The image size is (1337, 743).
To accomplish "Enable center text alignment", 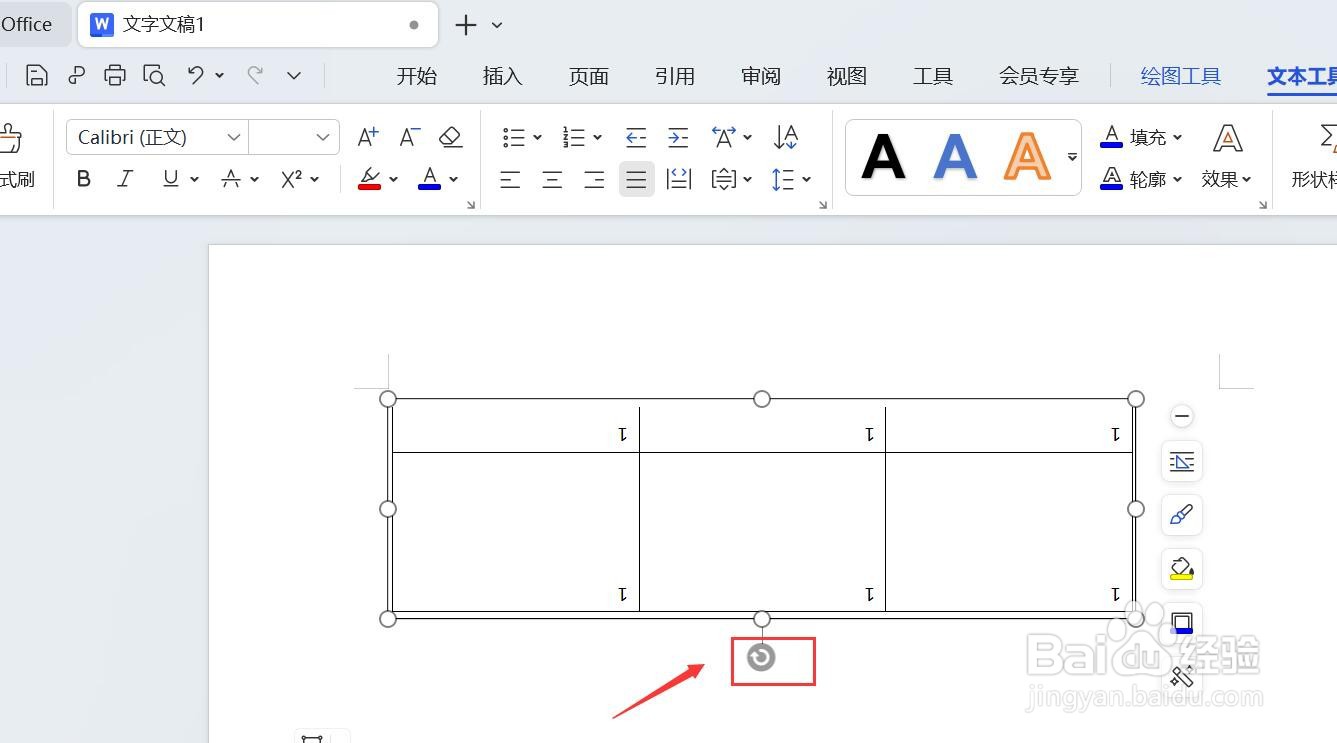I will pyautogui.click(x=552, y=179).
